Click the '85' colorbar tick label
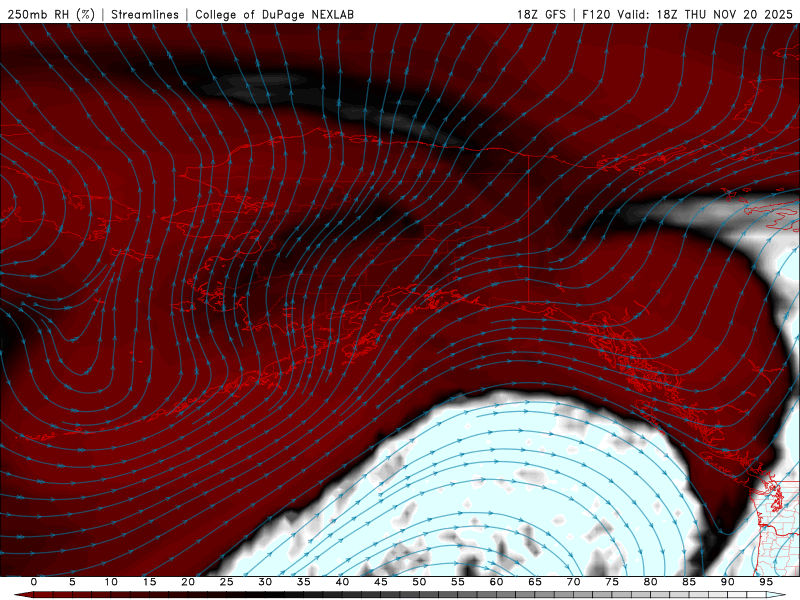800x600 pixels. (x=688, y=582)
